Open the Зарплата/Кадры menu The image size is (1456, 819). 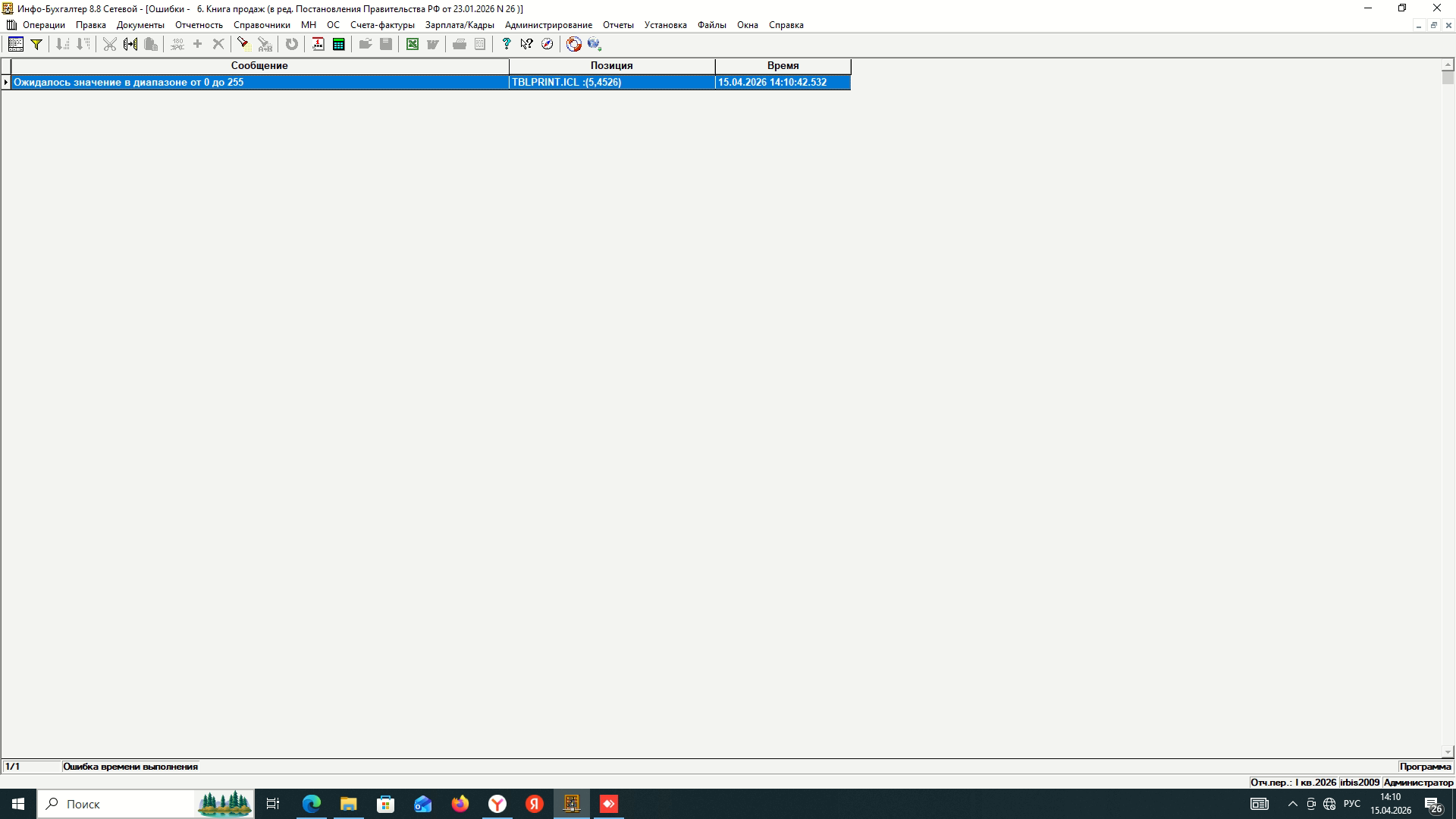460,25
